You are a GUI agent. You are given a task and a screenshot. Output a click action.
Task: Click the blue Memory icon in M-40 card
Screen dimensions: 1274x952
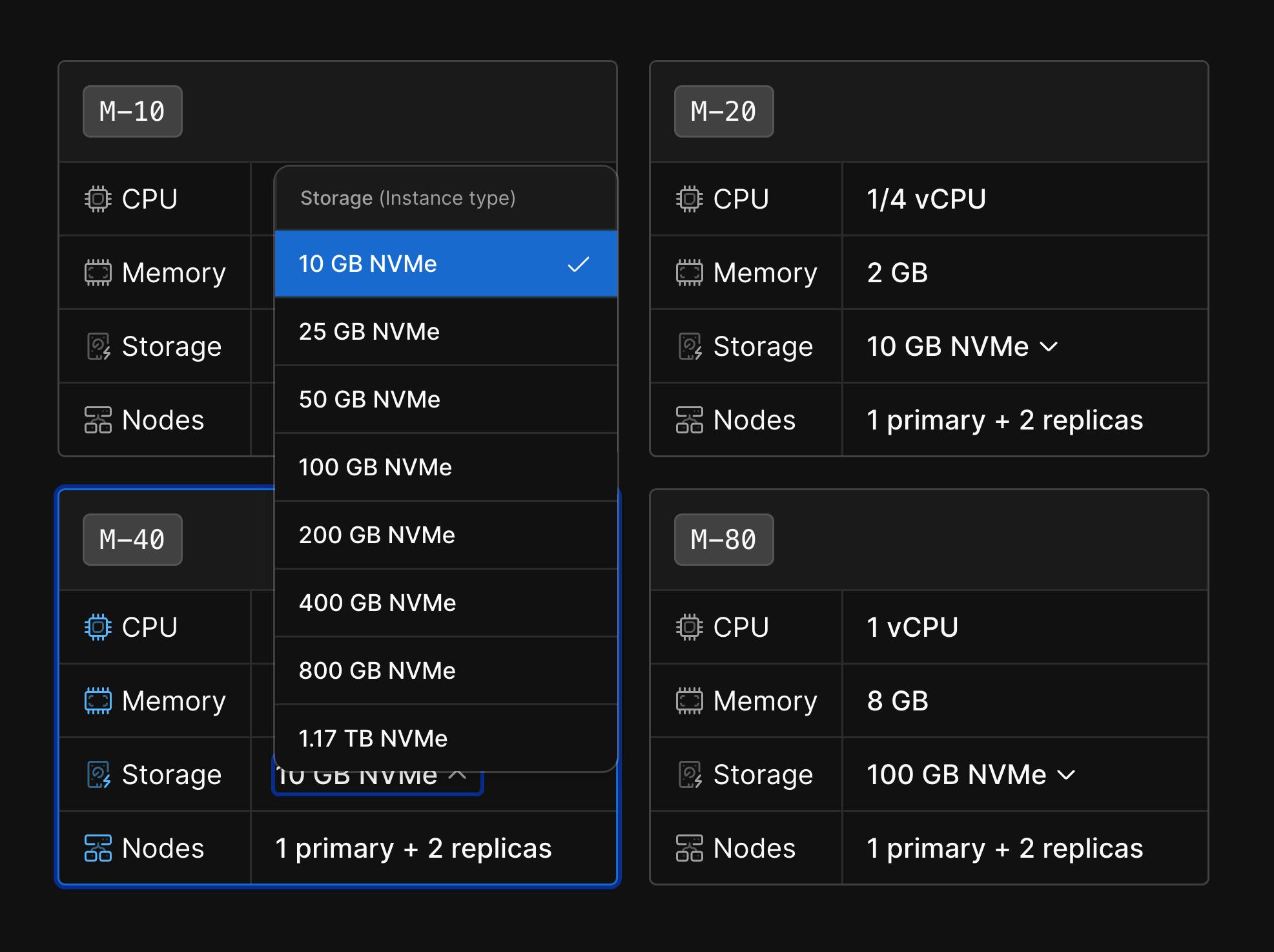point(98,701)
